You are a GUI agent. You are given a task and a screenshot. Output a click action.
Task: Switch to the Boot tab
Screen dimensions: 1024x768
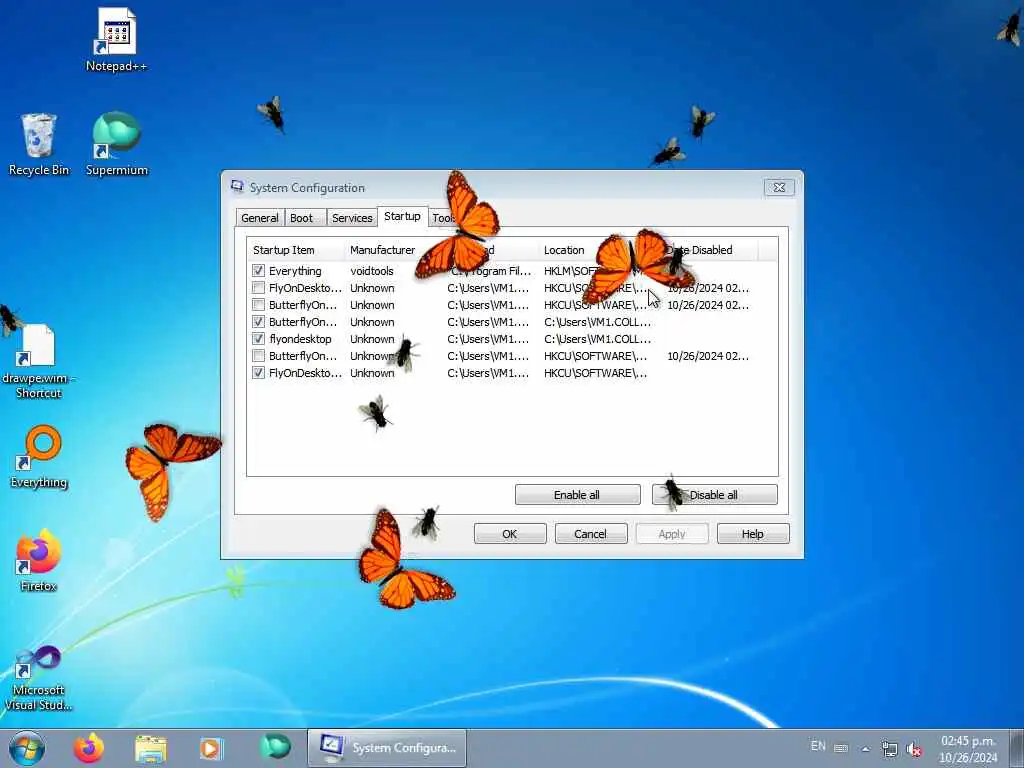pyautogui.click(x=302, y=218)
